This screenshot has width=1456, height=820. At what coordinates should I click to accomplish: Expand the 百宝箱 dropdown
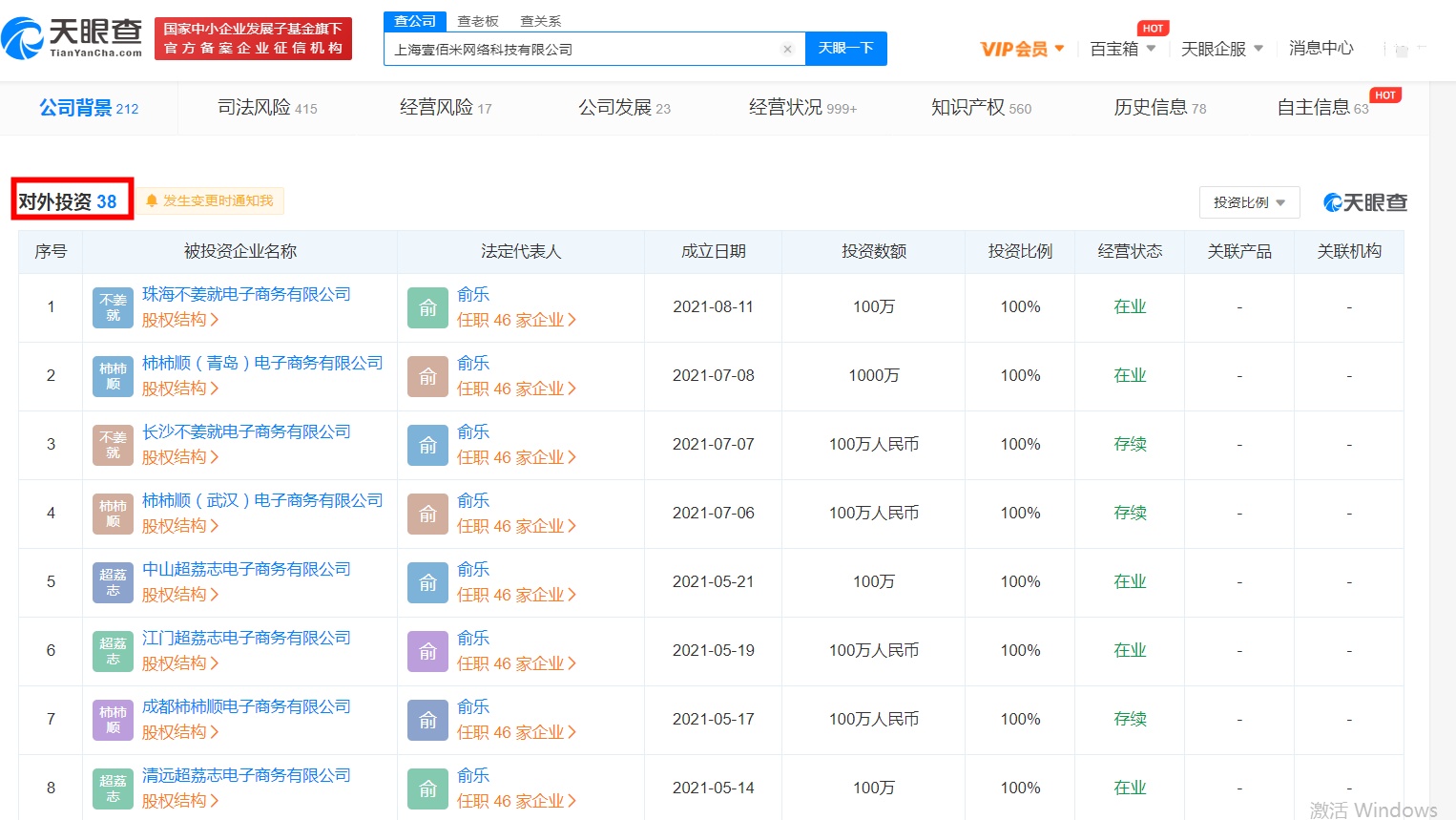click(x=1123, y=49)
